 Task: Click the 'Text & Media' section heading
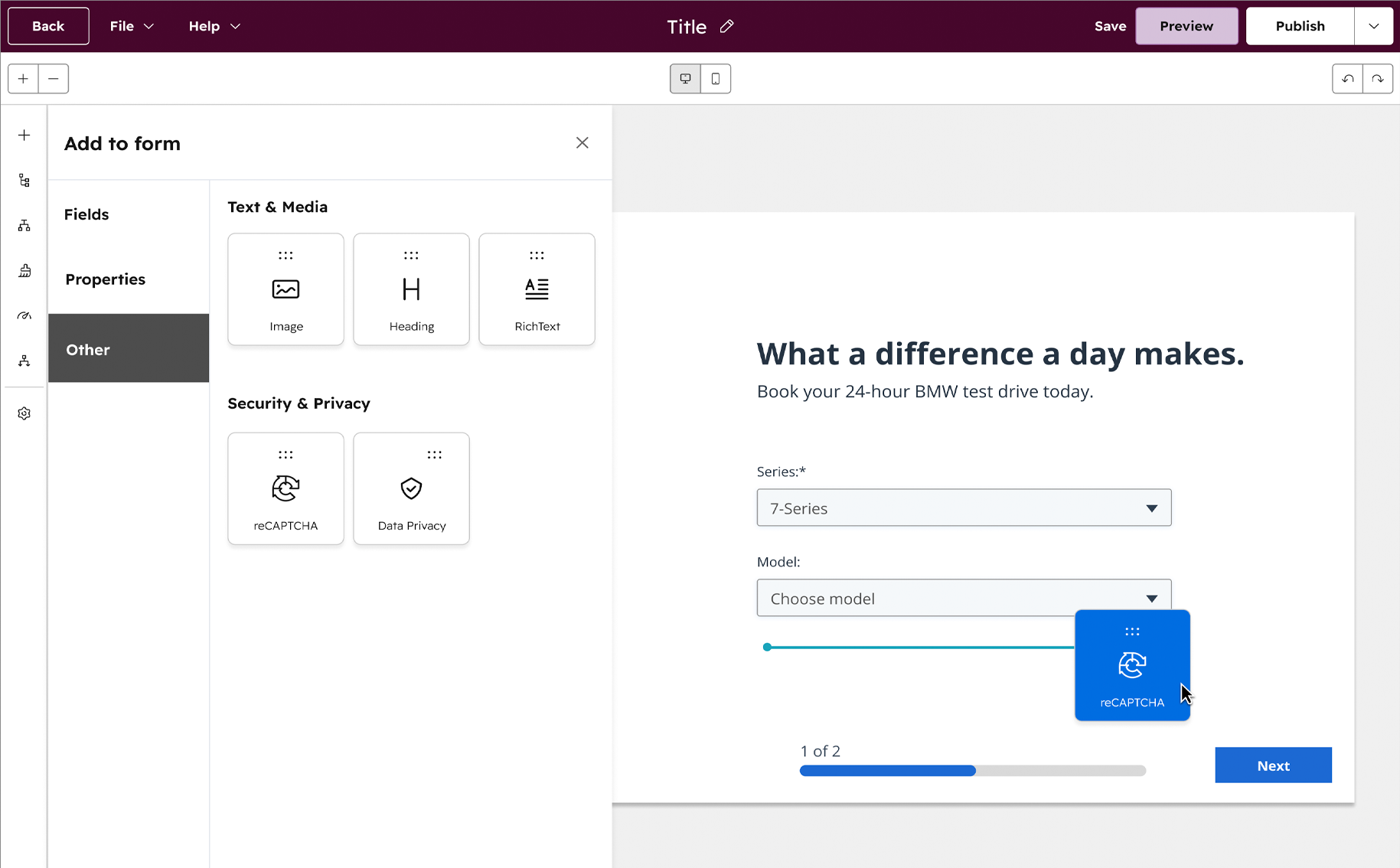point(277,207)
